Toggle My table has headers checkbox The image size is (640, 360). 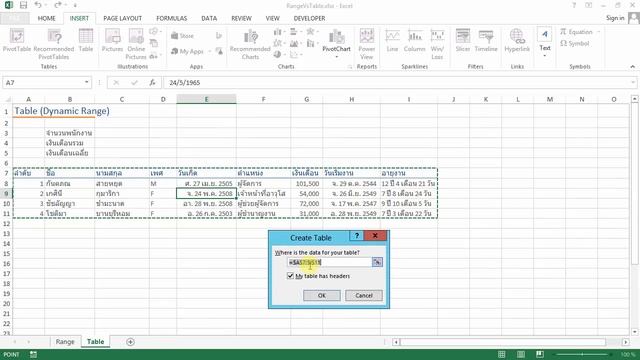tap(290, 276)
